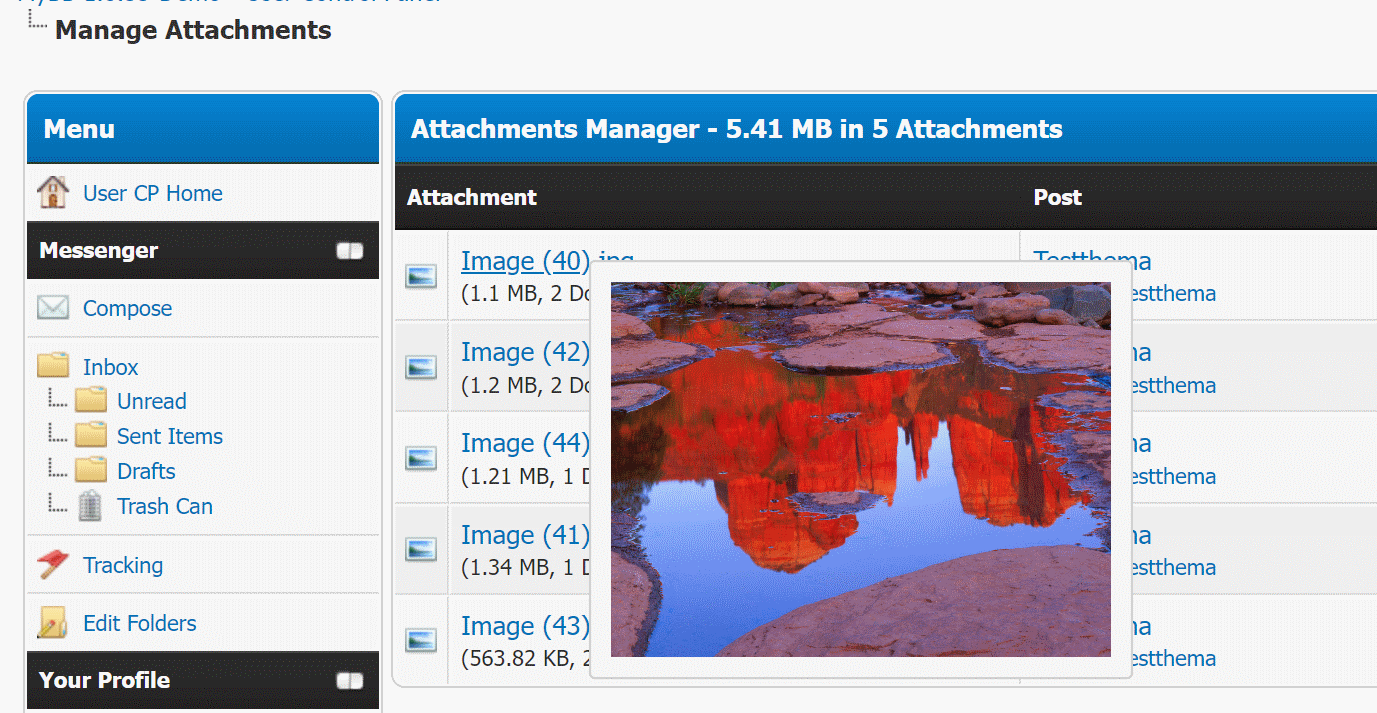Click the Inbox folder icon
Image resolution: width=1377 pixels, height=713 pixels.
tap(53, 366)
